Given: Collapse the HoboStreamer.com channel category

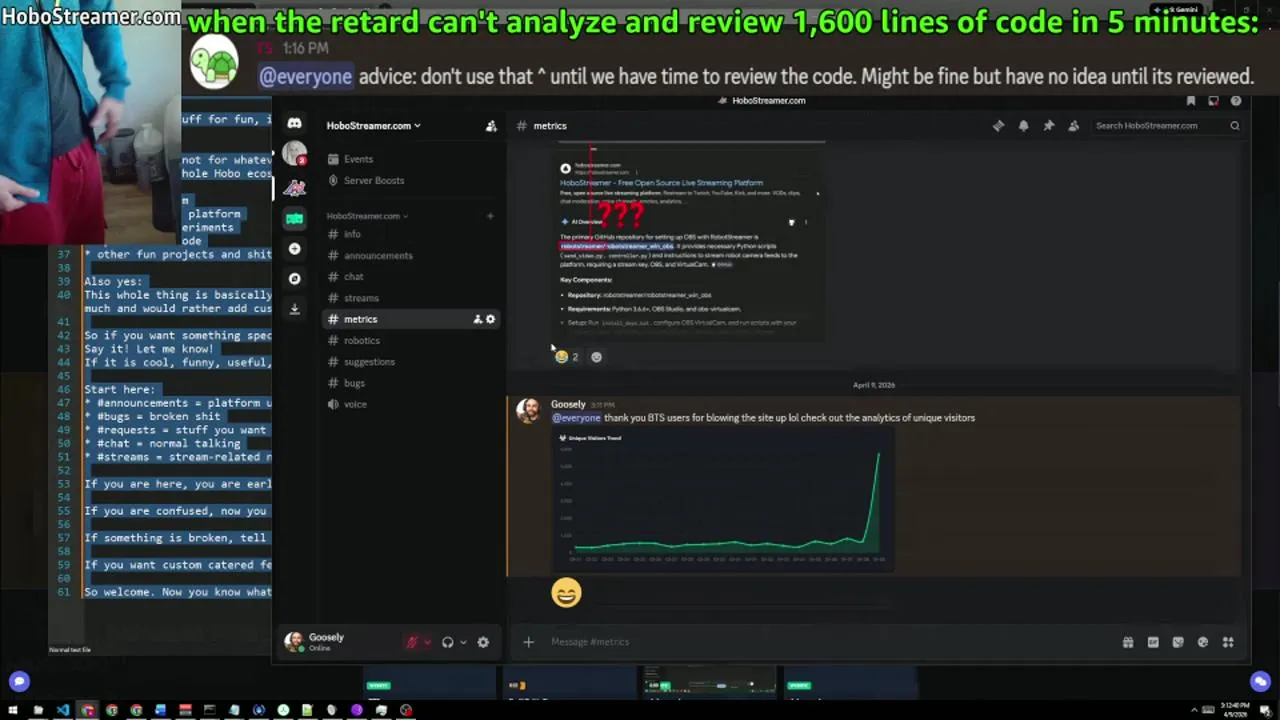Looking at the screenshot, I should click(367, 216).
